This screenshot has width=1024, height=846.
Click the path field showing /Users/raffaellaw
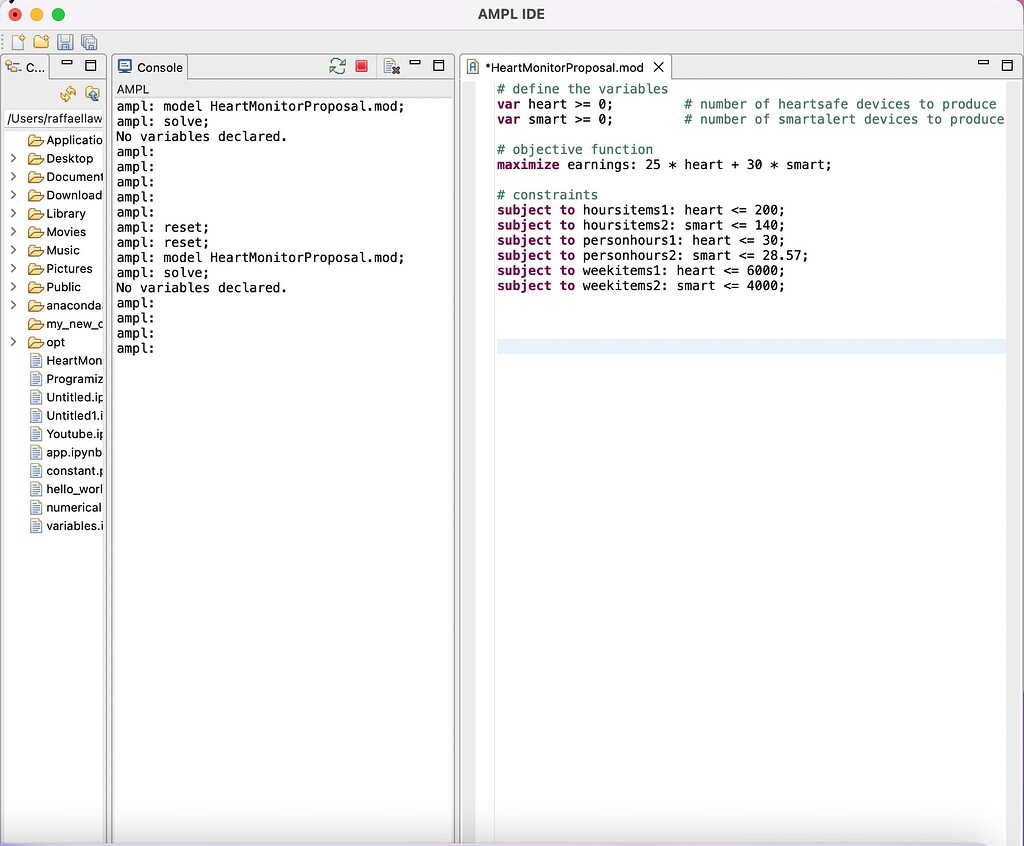click(54, 118)
